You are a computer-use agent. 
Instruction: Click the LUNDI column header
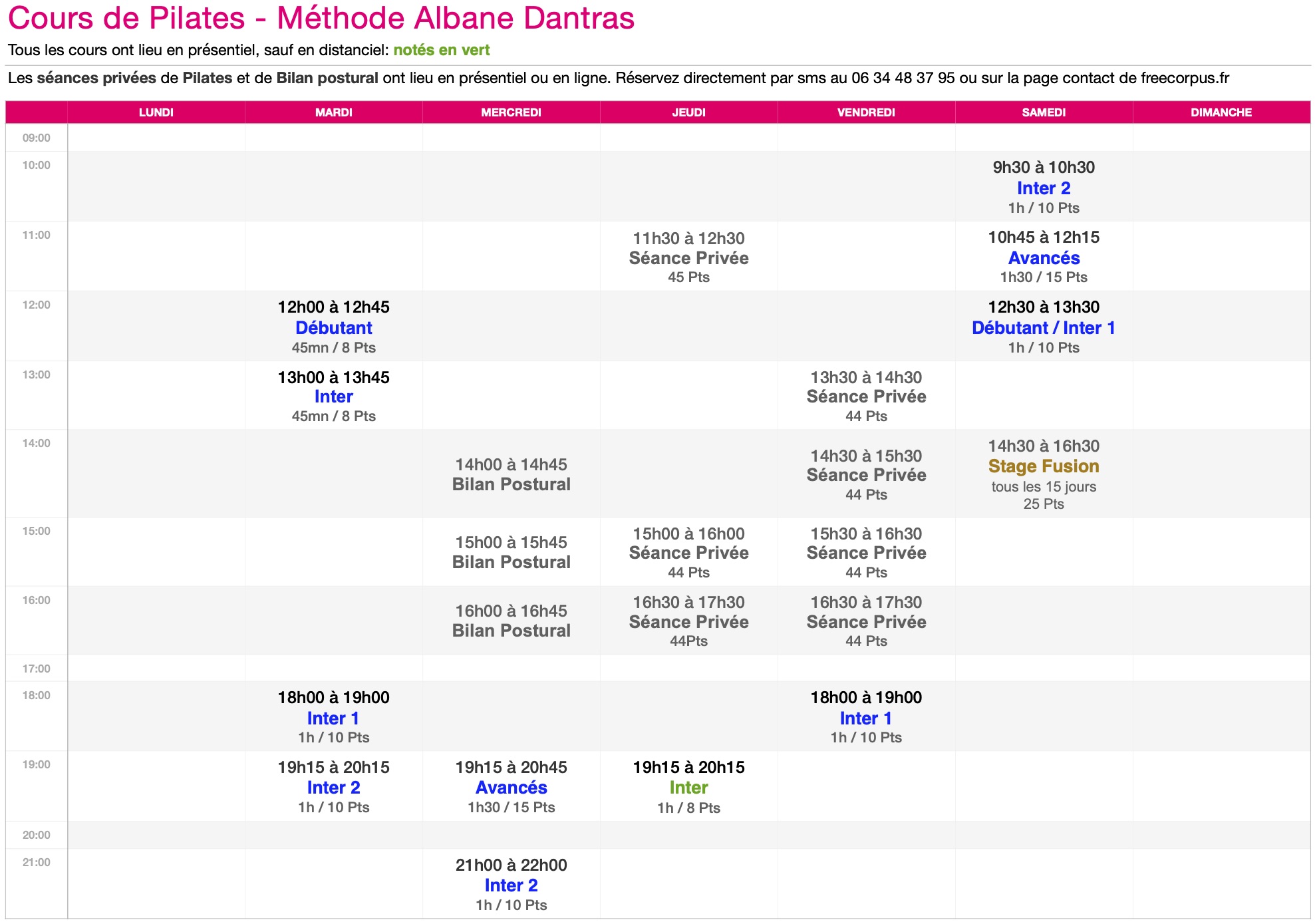click(x=156, y=112)
